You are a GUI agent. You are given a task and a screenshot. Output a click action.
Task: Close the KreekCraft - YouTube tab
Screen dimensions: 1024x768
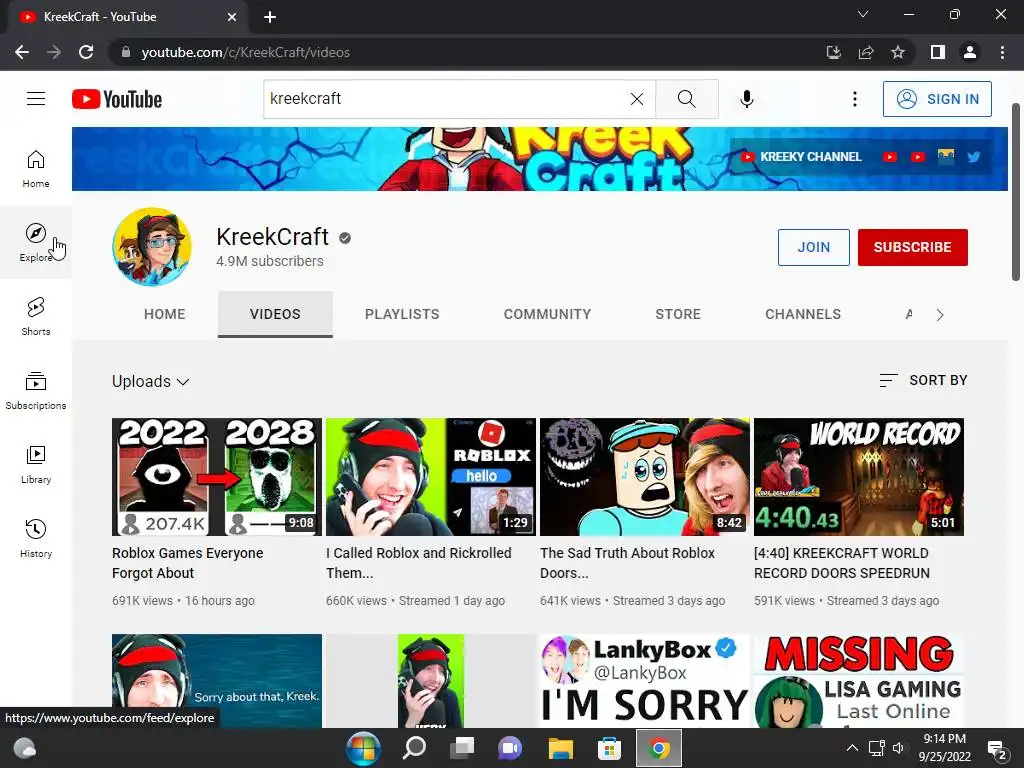(x=232, y=17)
